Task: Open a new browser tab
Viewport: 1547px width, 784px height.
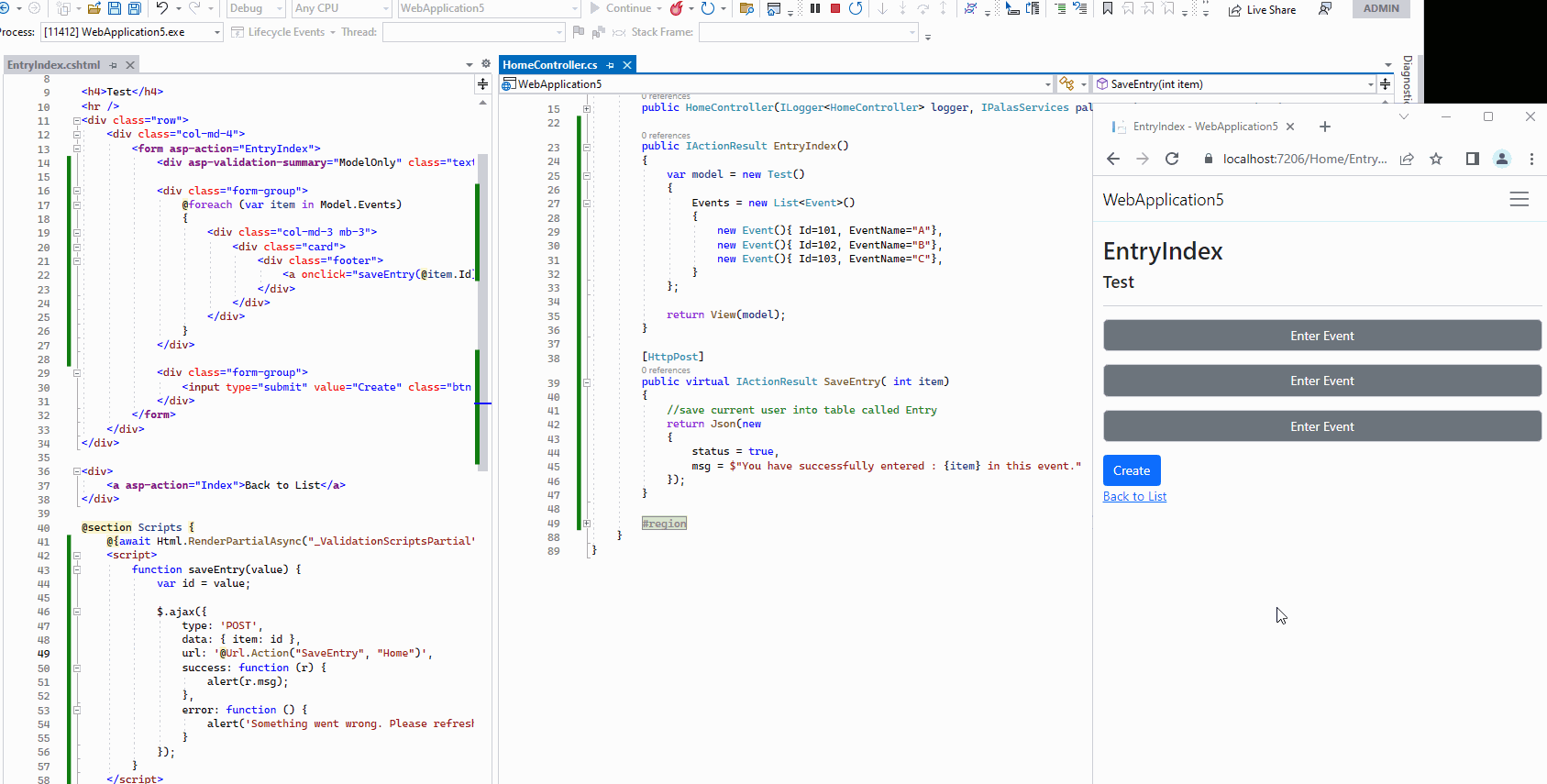Action: pos(1324,127)
